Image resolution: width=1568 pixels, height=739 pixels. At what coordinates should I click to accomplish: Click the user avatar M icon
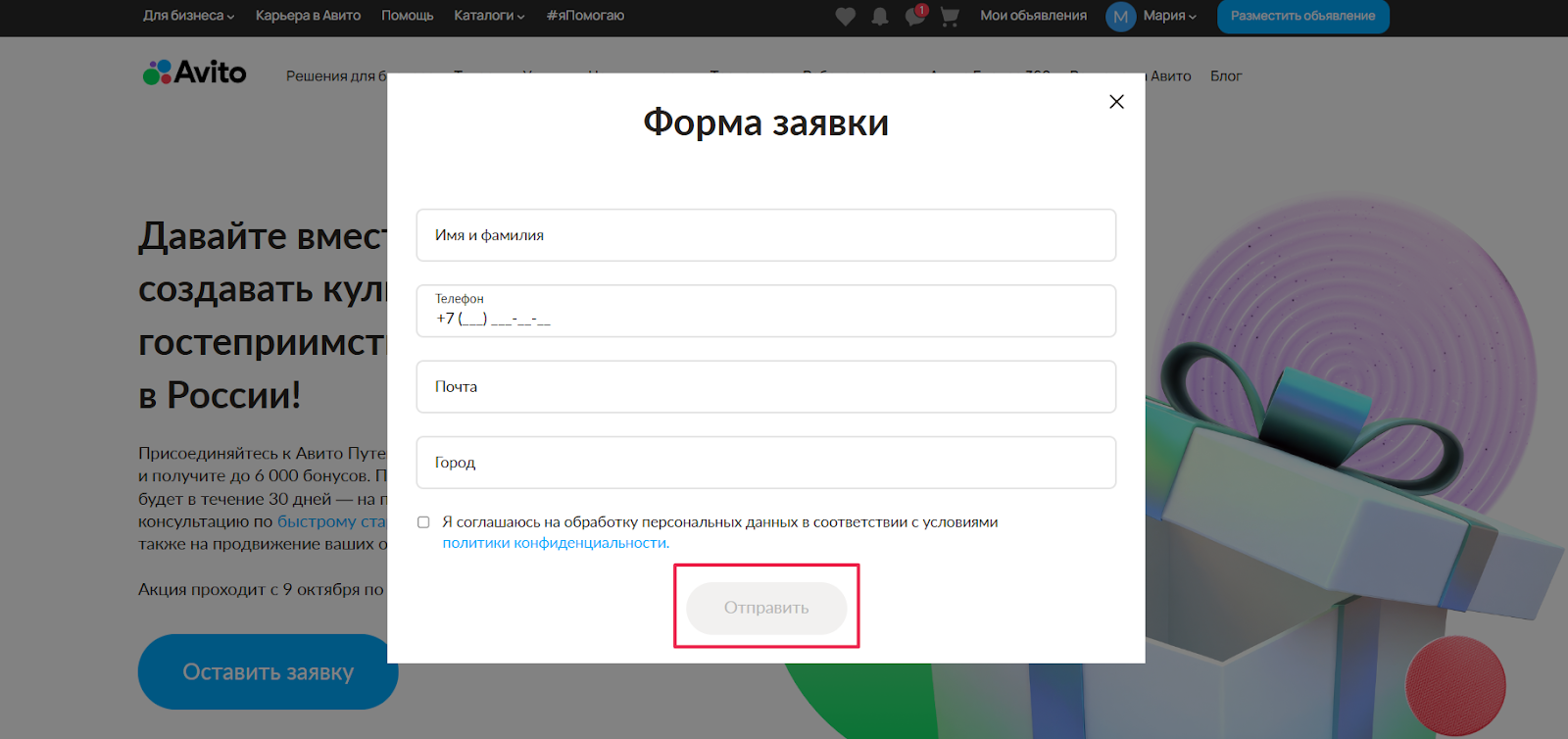[x=1120, y=17]
